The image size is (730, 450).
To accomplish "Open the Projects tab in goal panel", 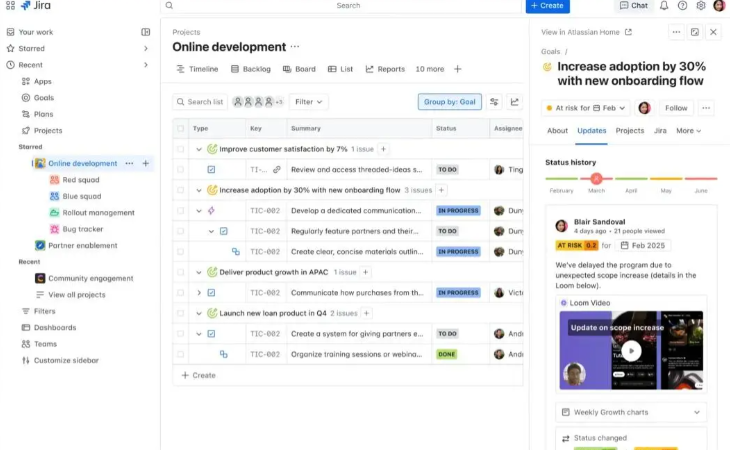I will click(x=629, y=131).
